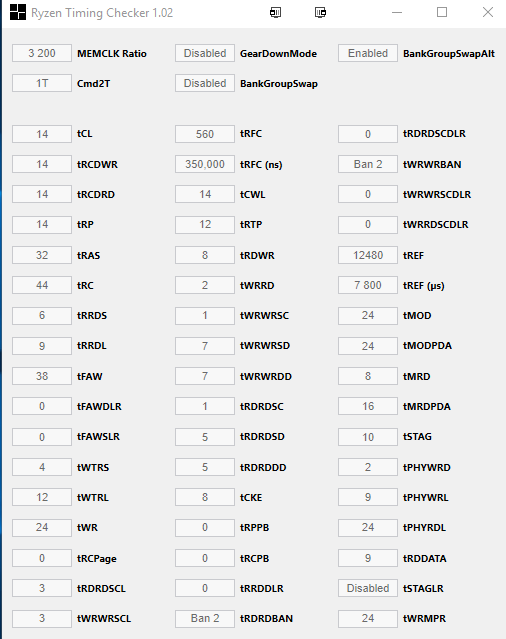Screen dimensions: 506x639
Task: Click the GearDownMode Disabled field
Action: (x=205, y=53)
